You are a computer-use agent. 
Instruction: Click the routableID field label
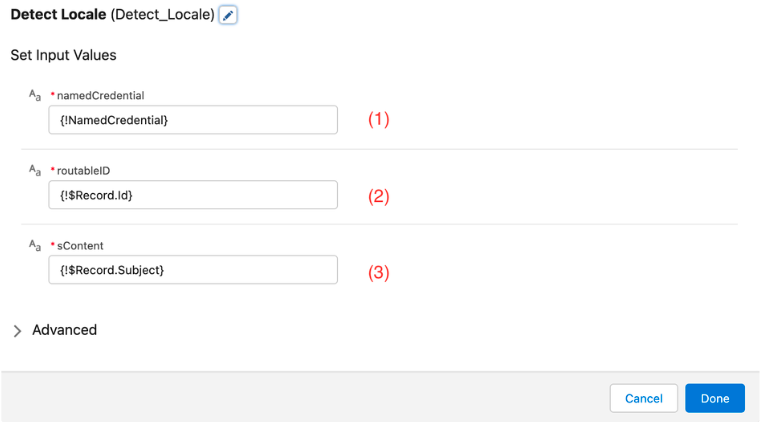(83, 171)
